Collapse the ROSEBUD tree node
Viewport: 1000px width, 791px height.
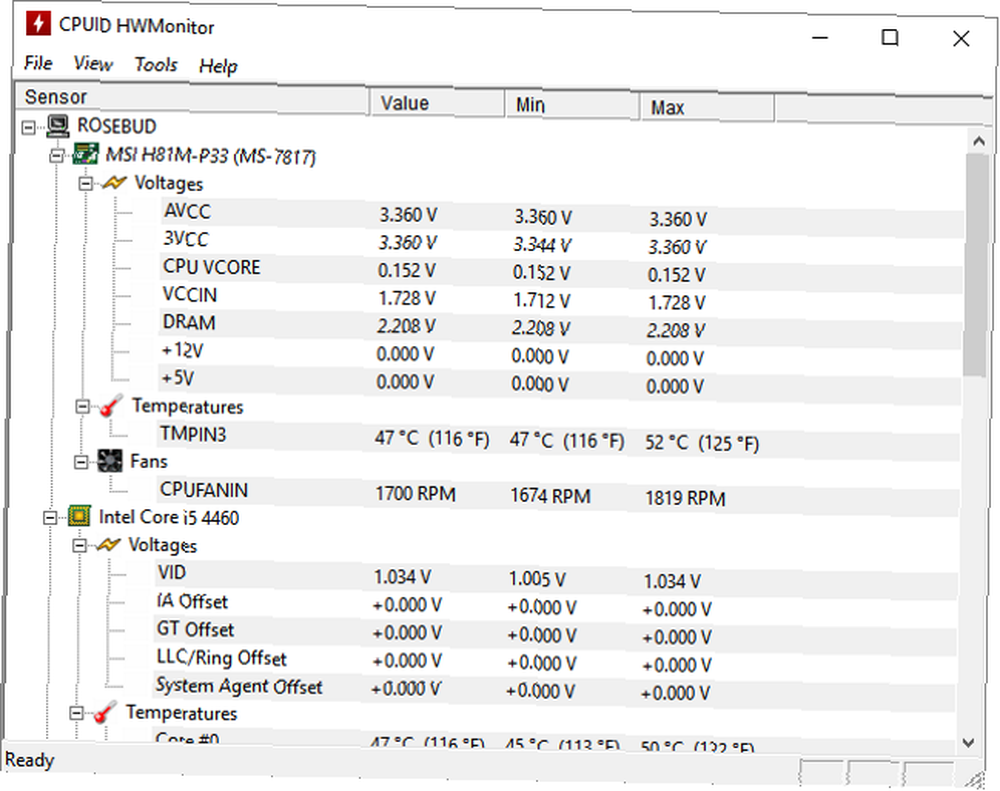(x=29, y=128)
